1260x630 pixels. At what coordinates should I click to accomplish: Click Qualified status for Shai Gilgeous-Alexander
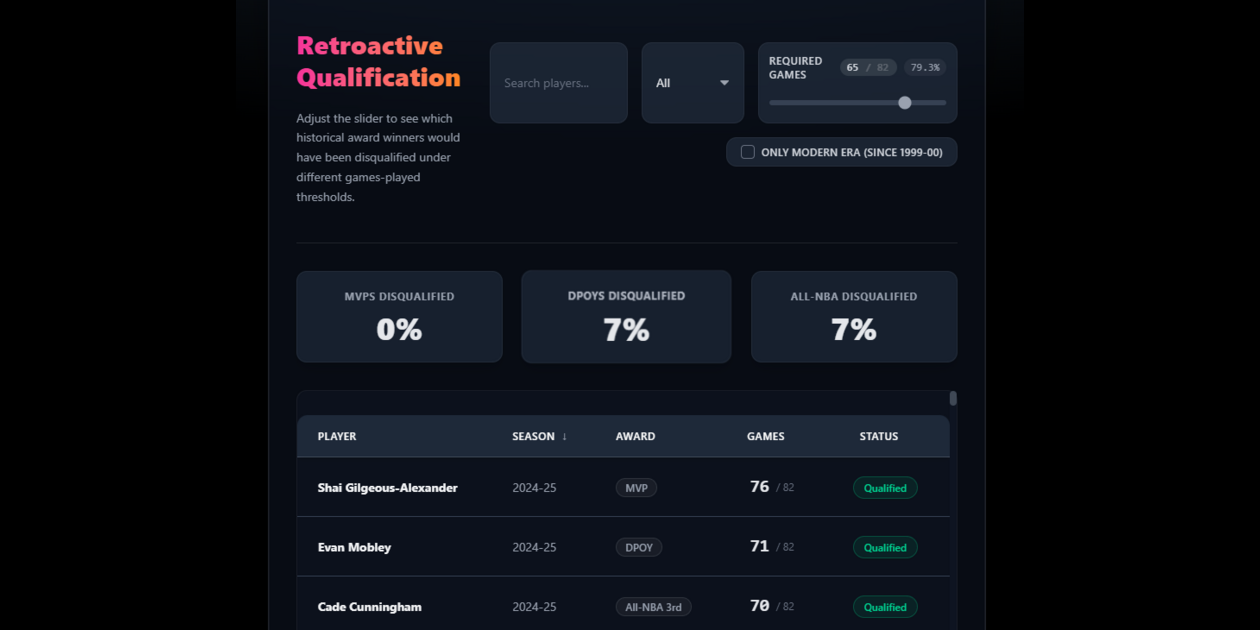tap(885, 488)
